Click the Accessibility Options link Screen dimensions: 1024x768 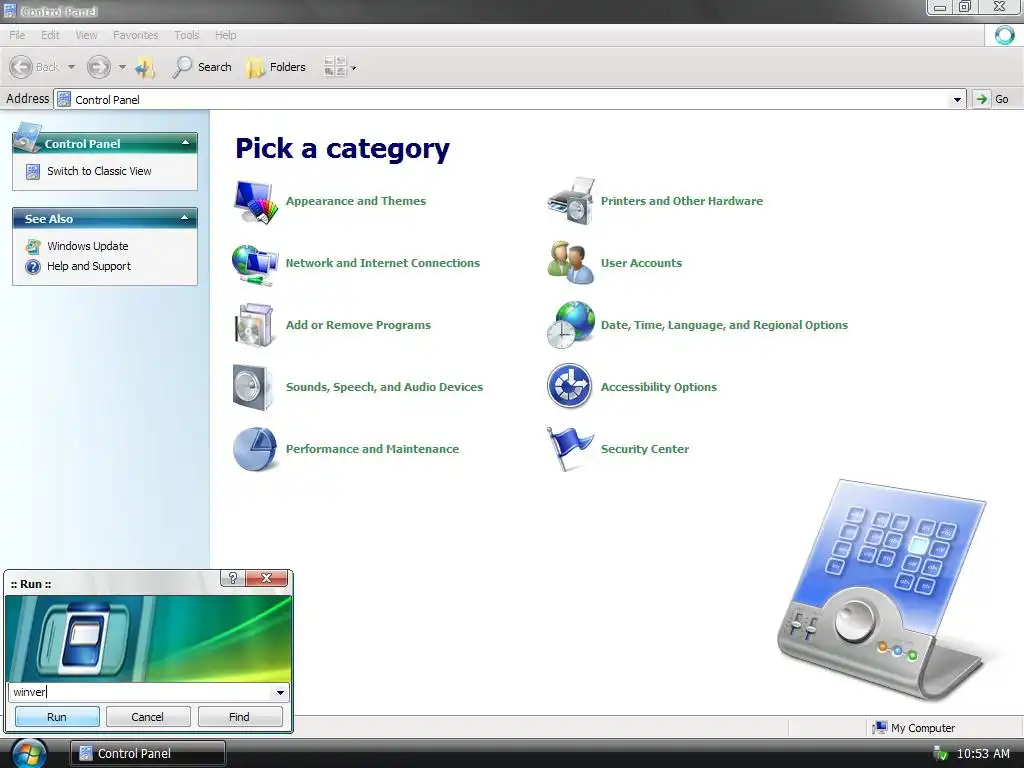point(659,387)
